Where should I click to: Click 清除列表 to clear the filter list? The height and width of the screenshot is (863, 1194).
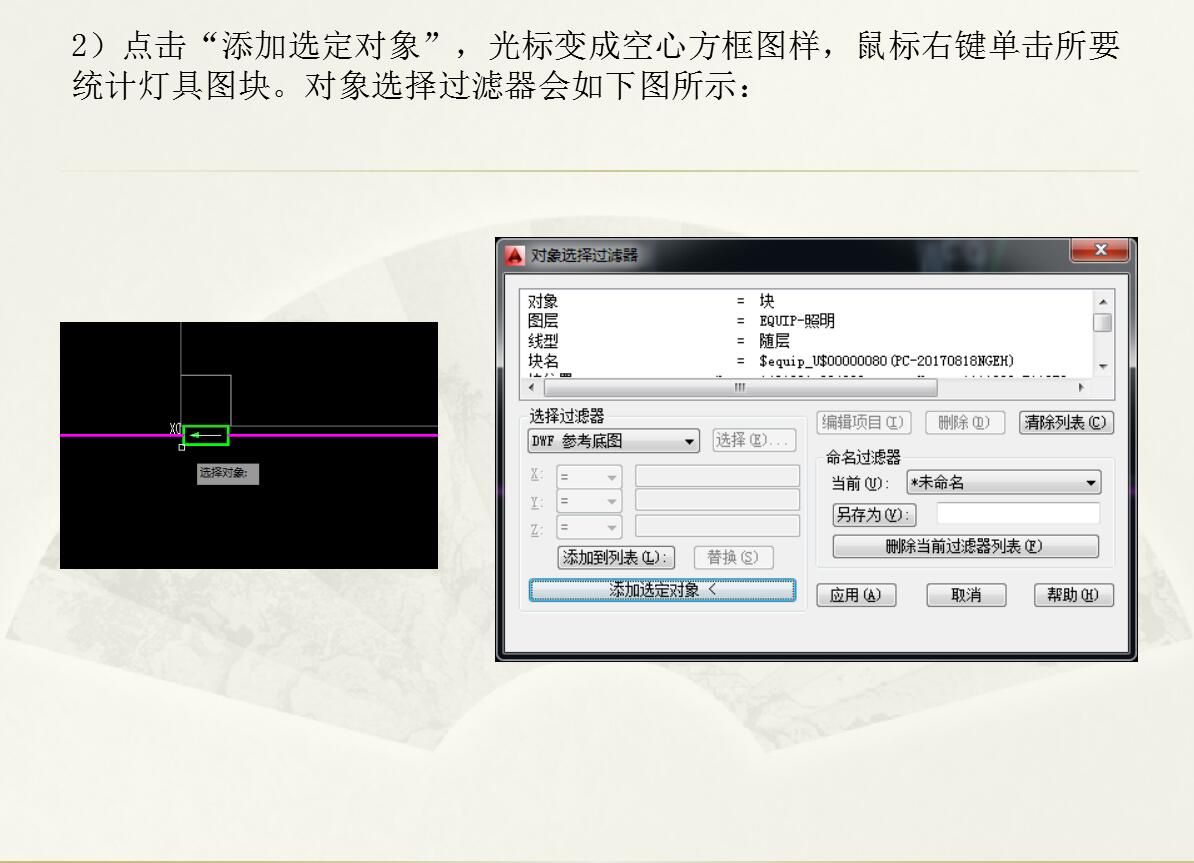pos(1066,423)
